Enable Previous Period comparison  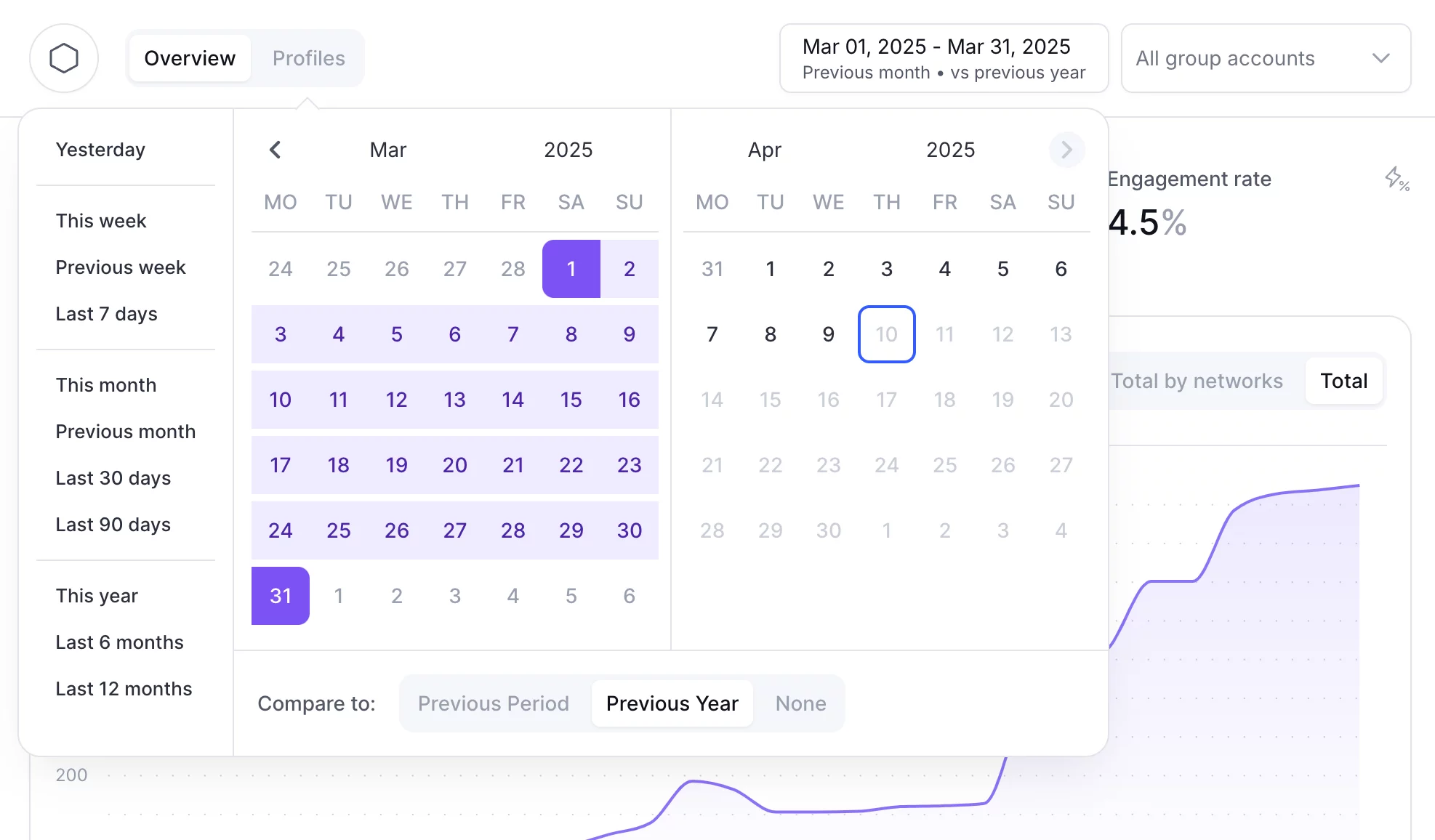[x=494, y=703]
